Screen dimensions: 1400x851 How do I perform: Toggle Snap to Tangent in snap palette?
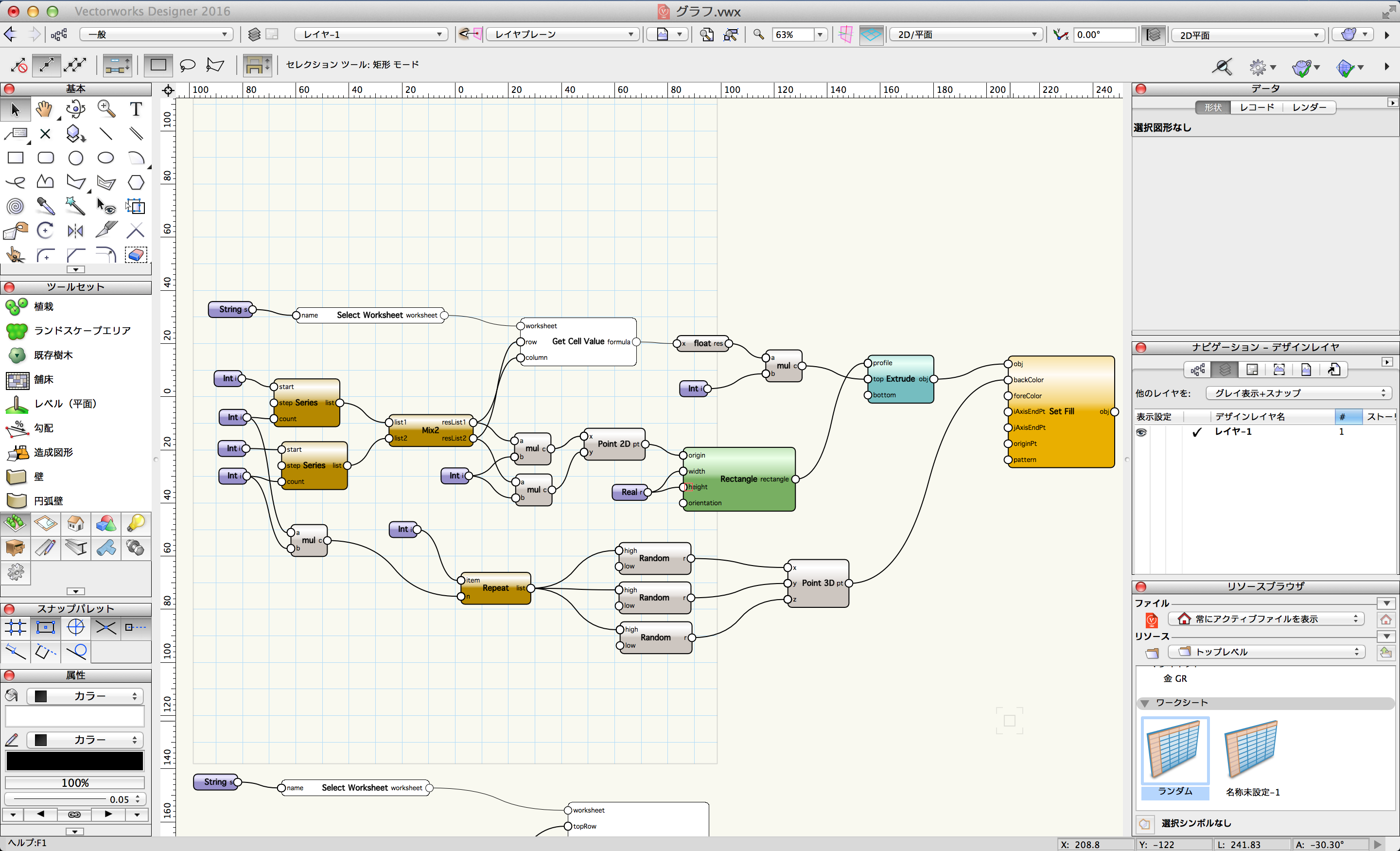(x=75, y=652)
